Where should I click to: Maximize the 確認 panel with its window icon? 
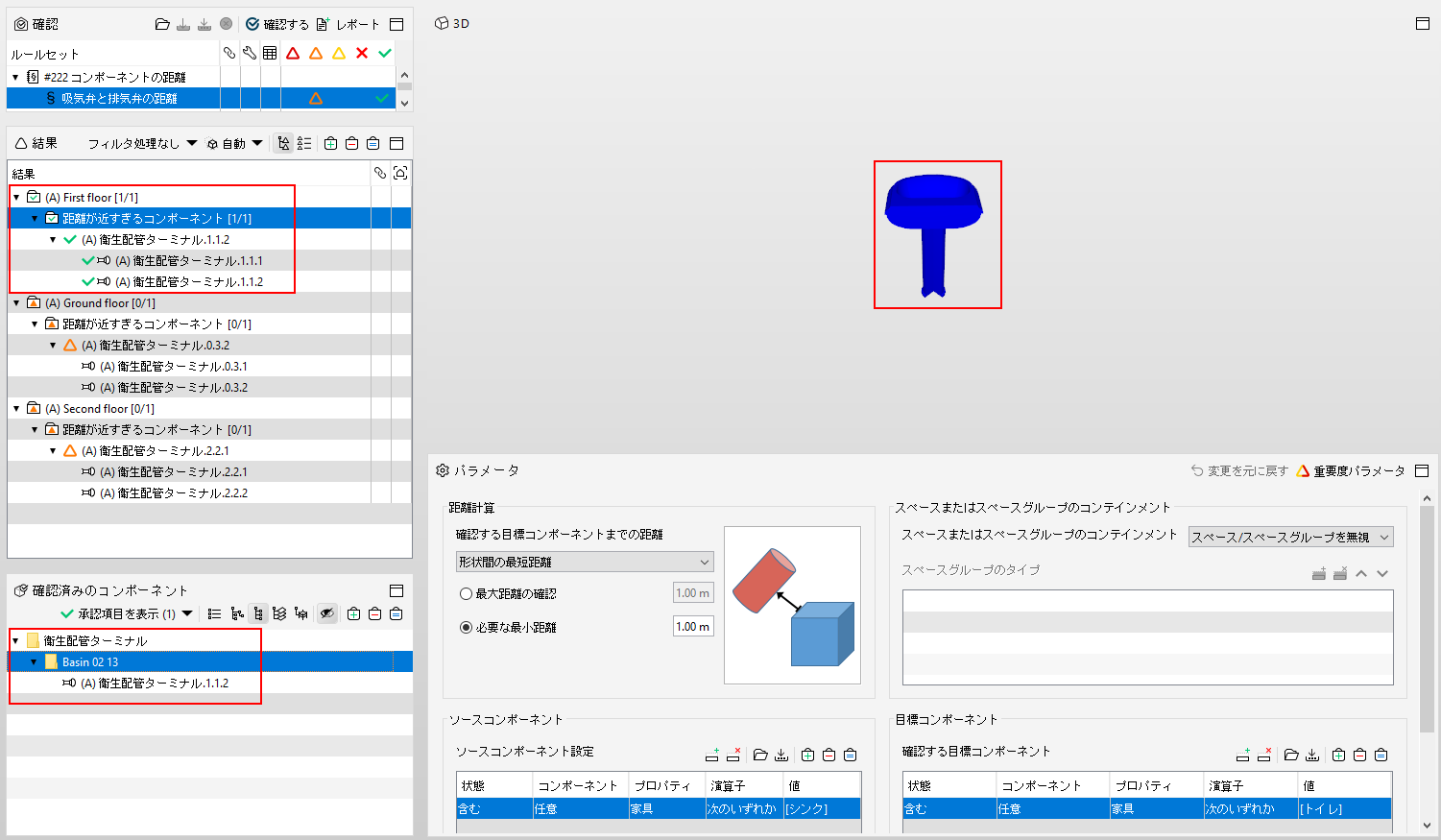(x=396, y=24)
